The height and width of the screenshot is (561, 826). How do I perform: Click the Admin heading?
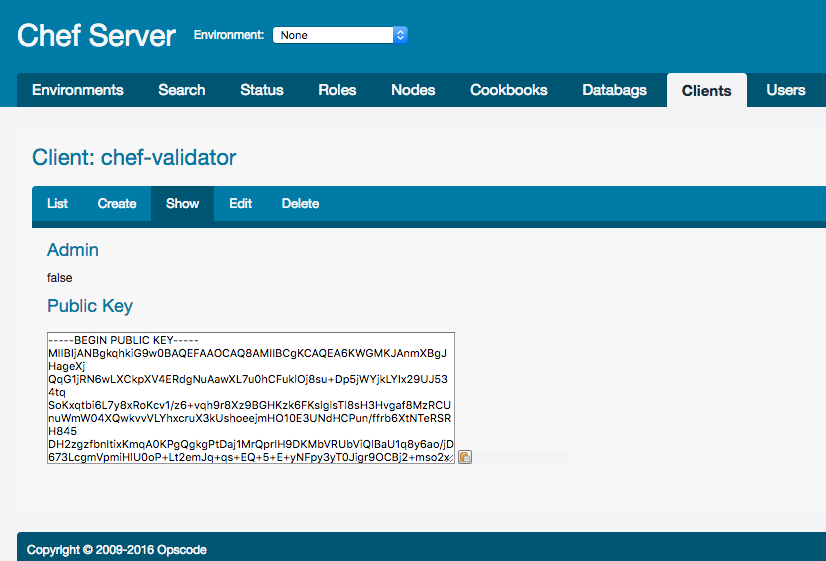(x=73, y=250)
